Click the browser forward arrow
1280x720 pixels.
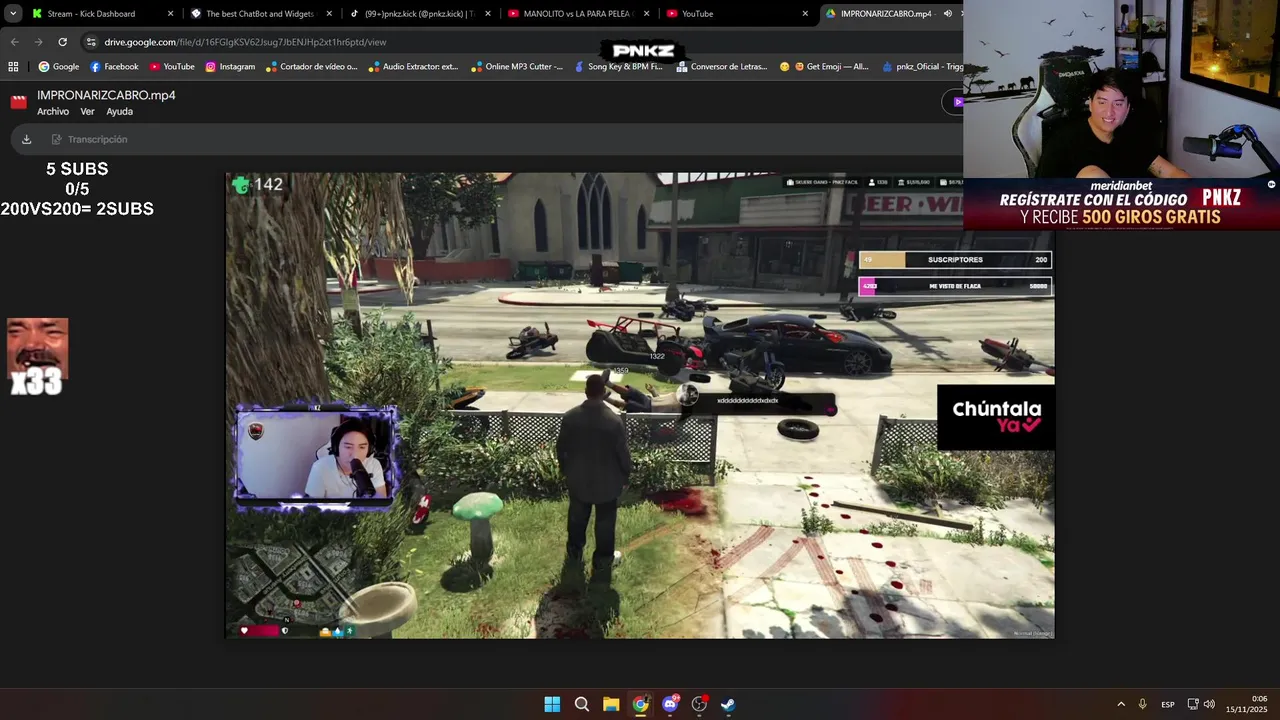(x=38, y=42)
